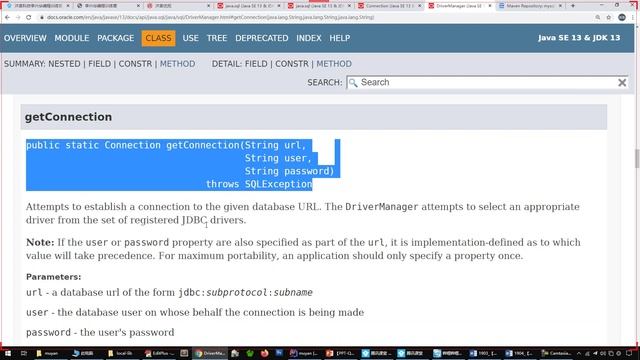
Task: Jump to NESTED summary
Action: pyautogui.click(x=64, y=64)
